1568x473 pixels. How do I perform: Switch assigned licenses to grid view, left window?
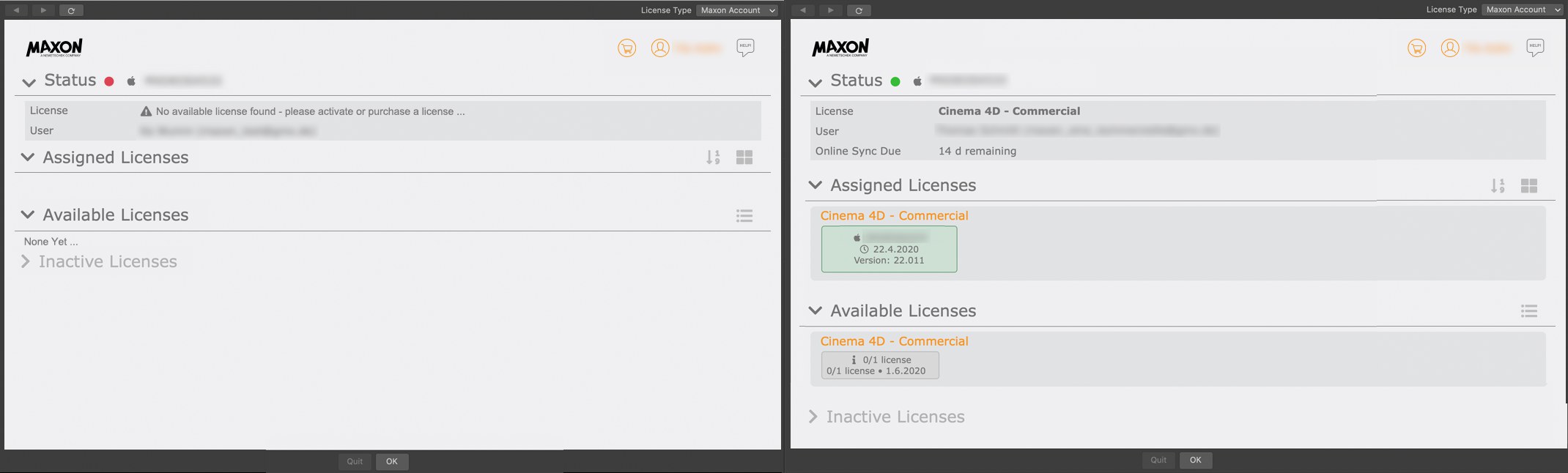744,157
